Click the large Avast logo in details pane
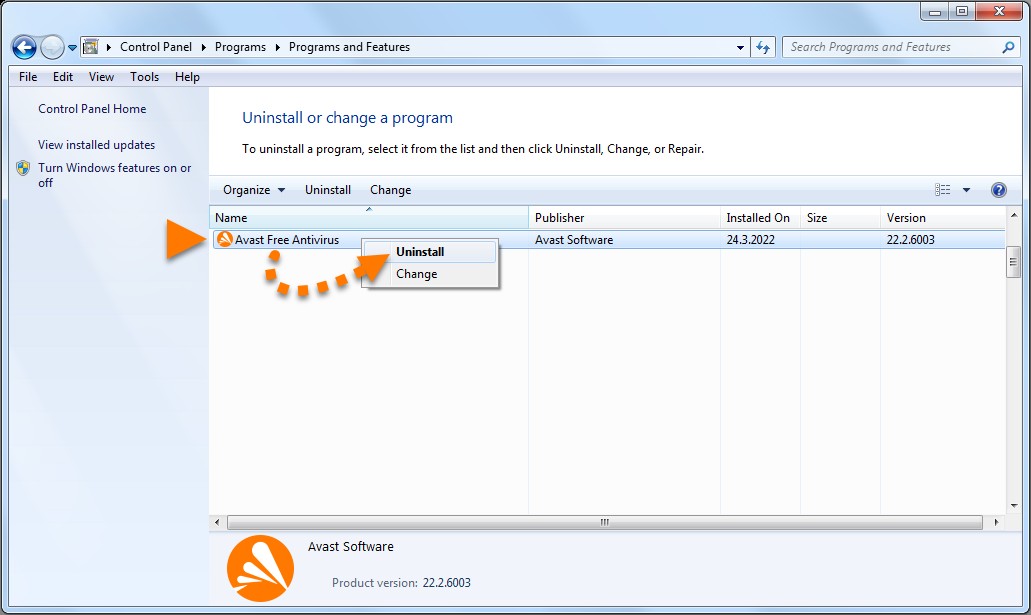 (x=260, y=568)
